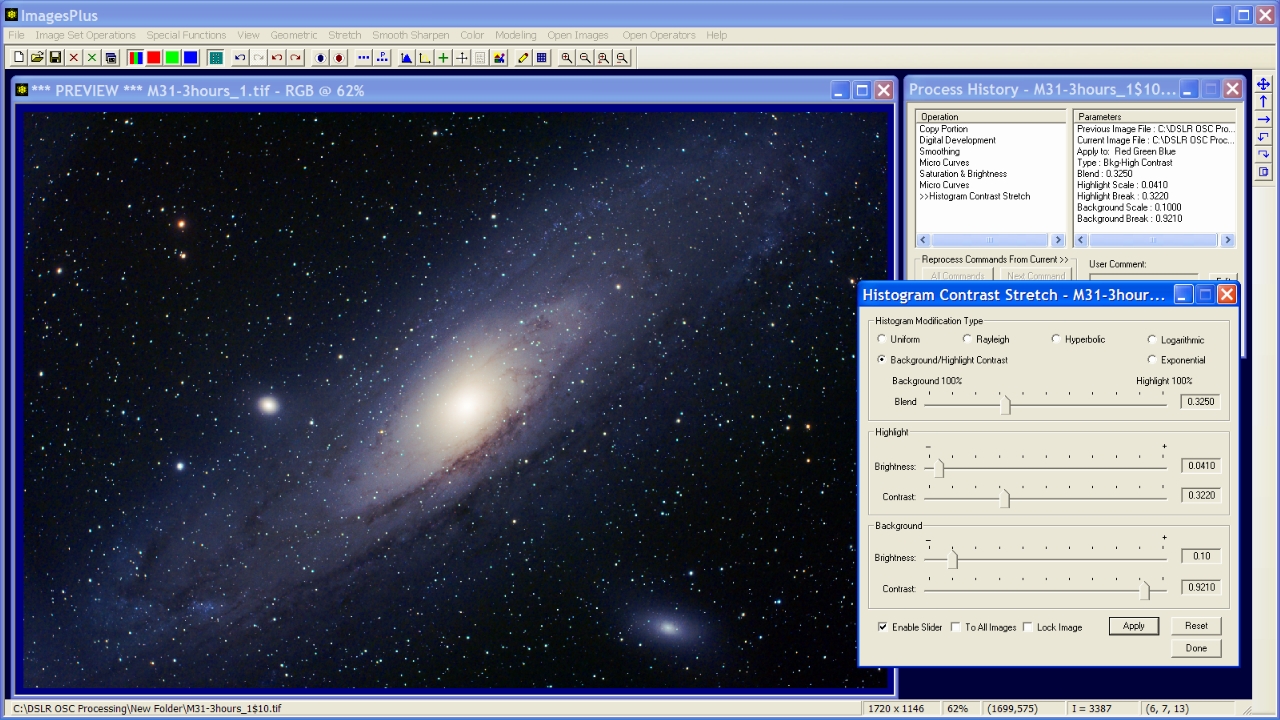Select the Copy Portion operation row
1280x720 pixels.
point(943,129)
